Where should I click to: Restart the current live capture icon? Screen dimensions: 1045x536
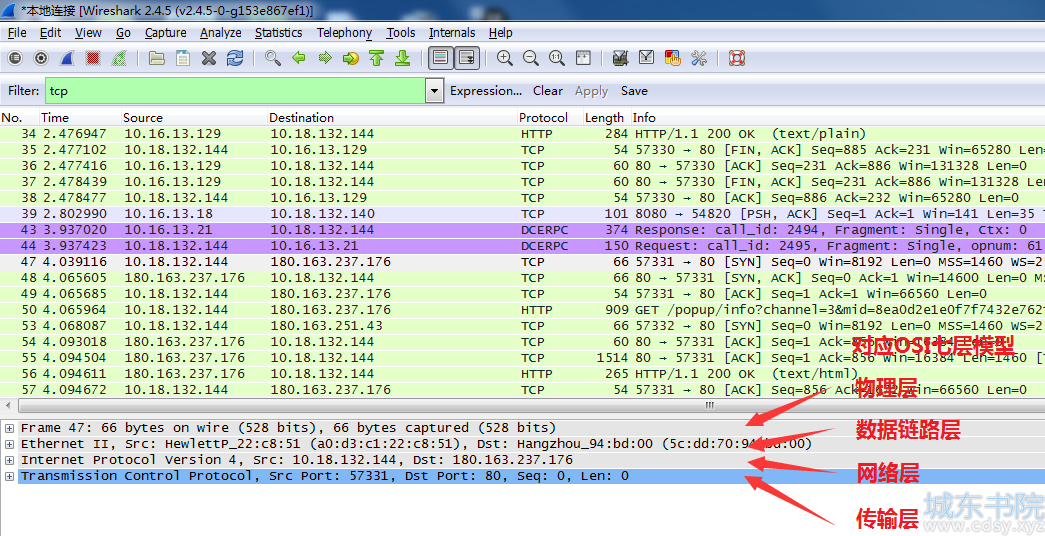click(x=119, y=59)
